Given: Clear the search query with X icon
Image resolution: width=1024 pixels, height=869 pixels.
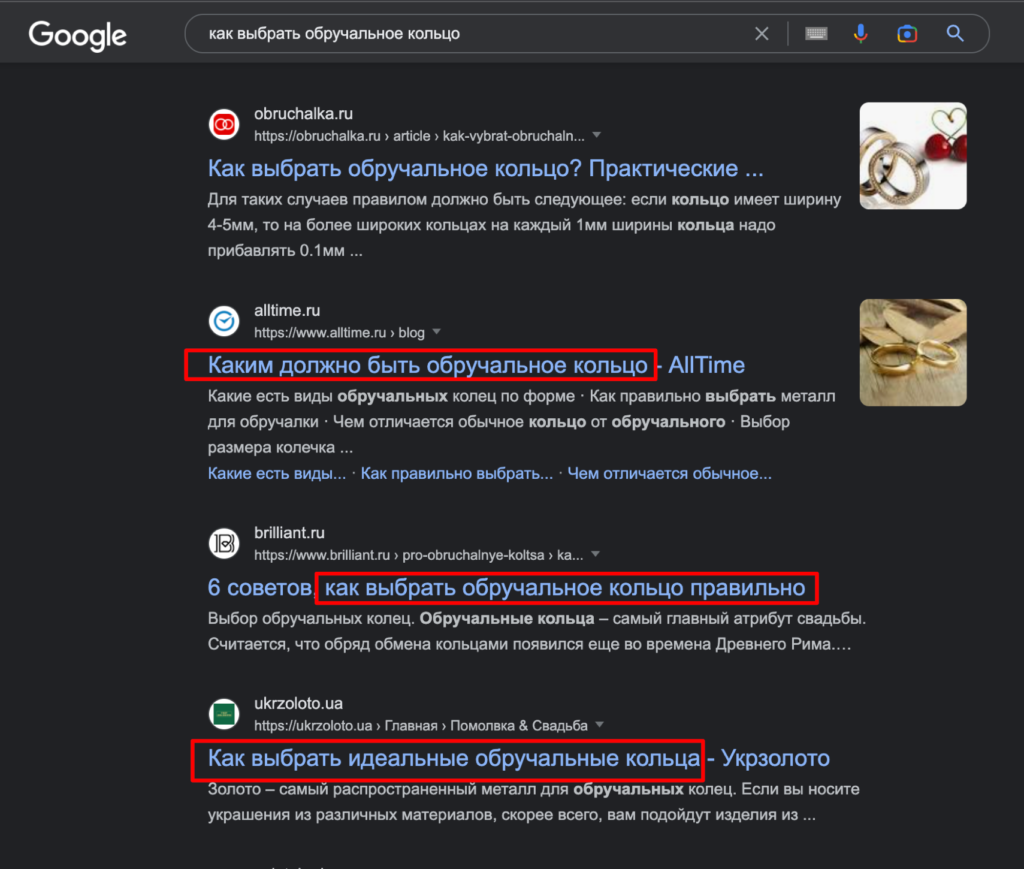Looking at the screenshot, I should click(x=761, y=34).
